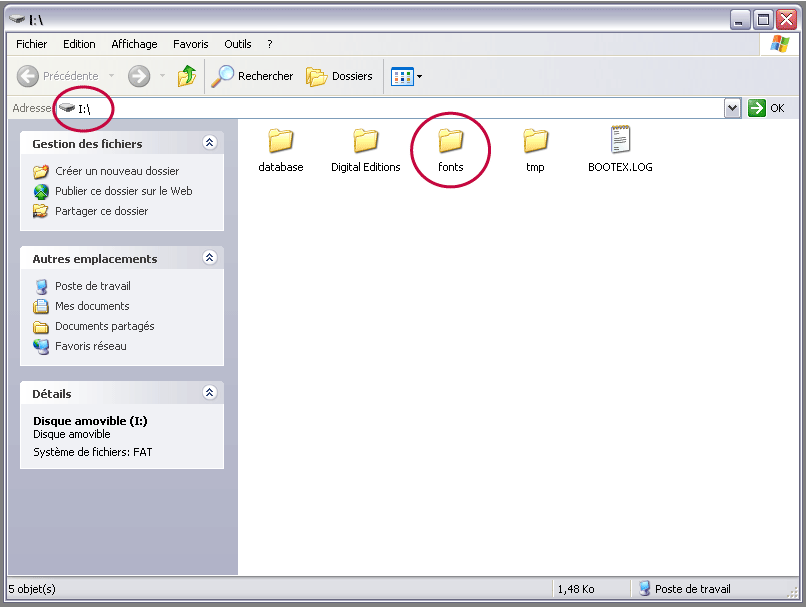The image size is (806, 607).
Task: Expand the address bar dropdown
Action: click(x=732, y=108)
